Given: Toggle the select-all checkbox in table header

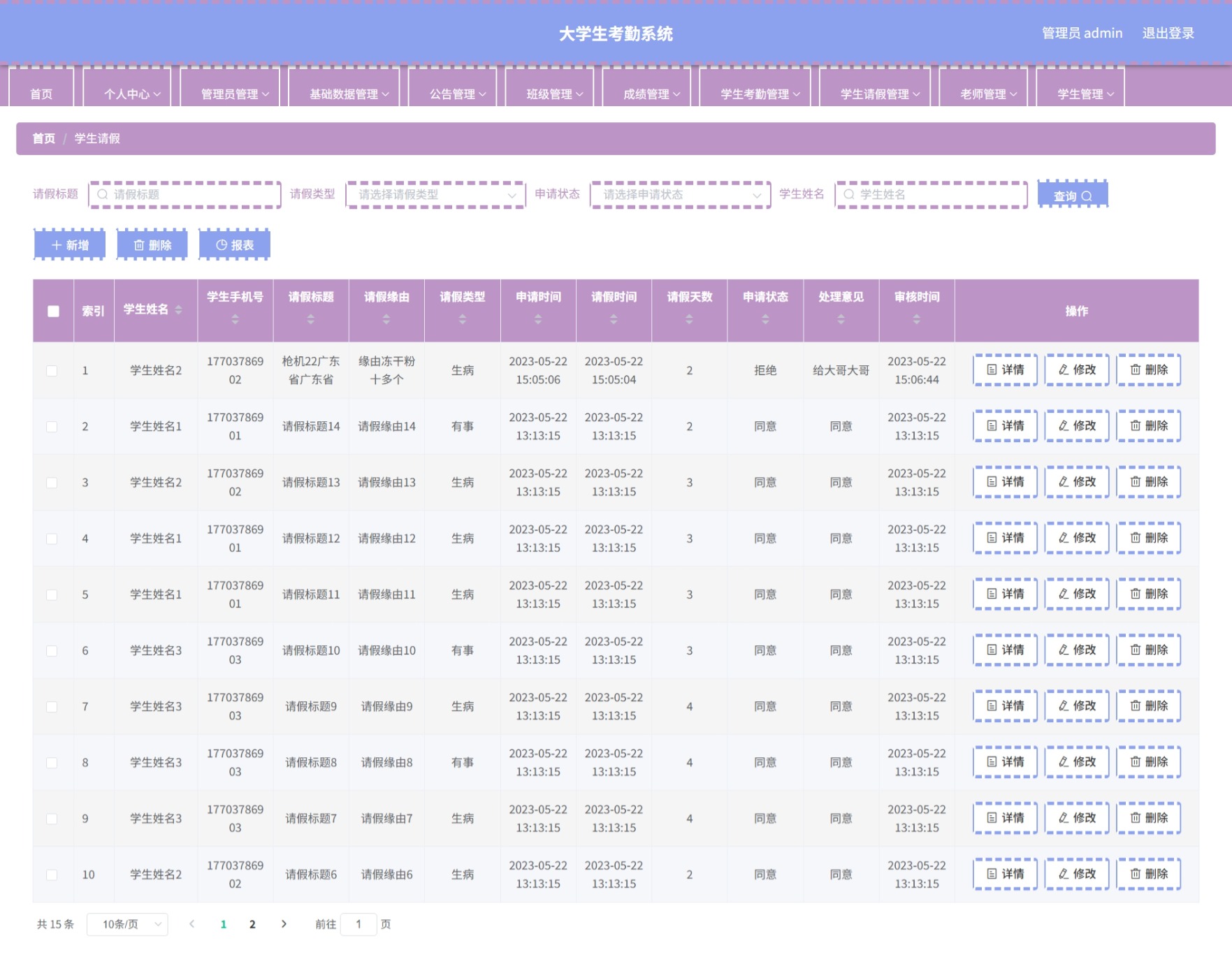Looking at the screenshot, I should (53, 311).
